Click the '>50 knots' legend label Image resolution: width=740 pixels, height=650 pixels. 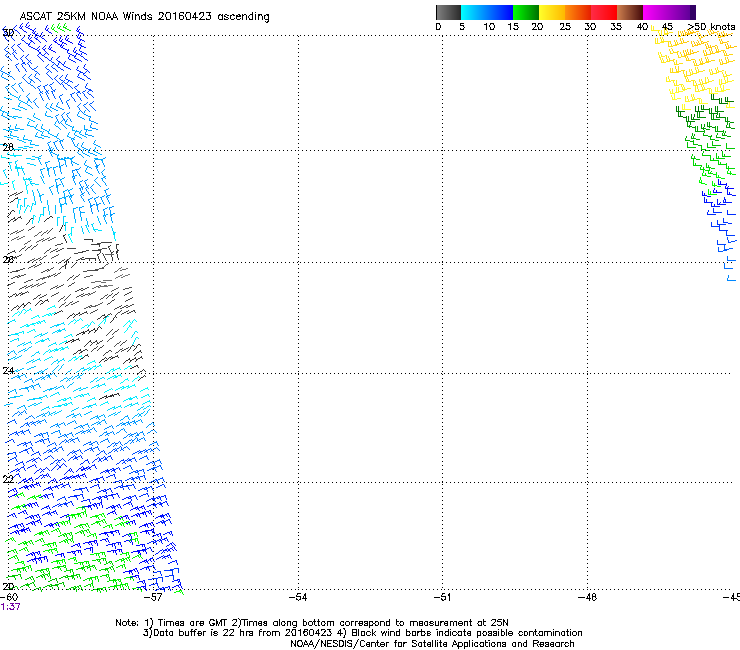click(x=711, y=27)
